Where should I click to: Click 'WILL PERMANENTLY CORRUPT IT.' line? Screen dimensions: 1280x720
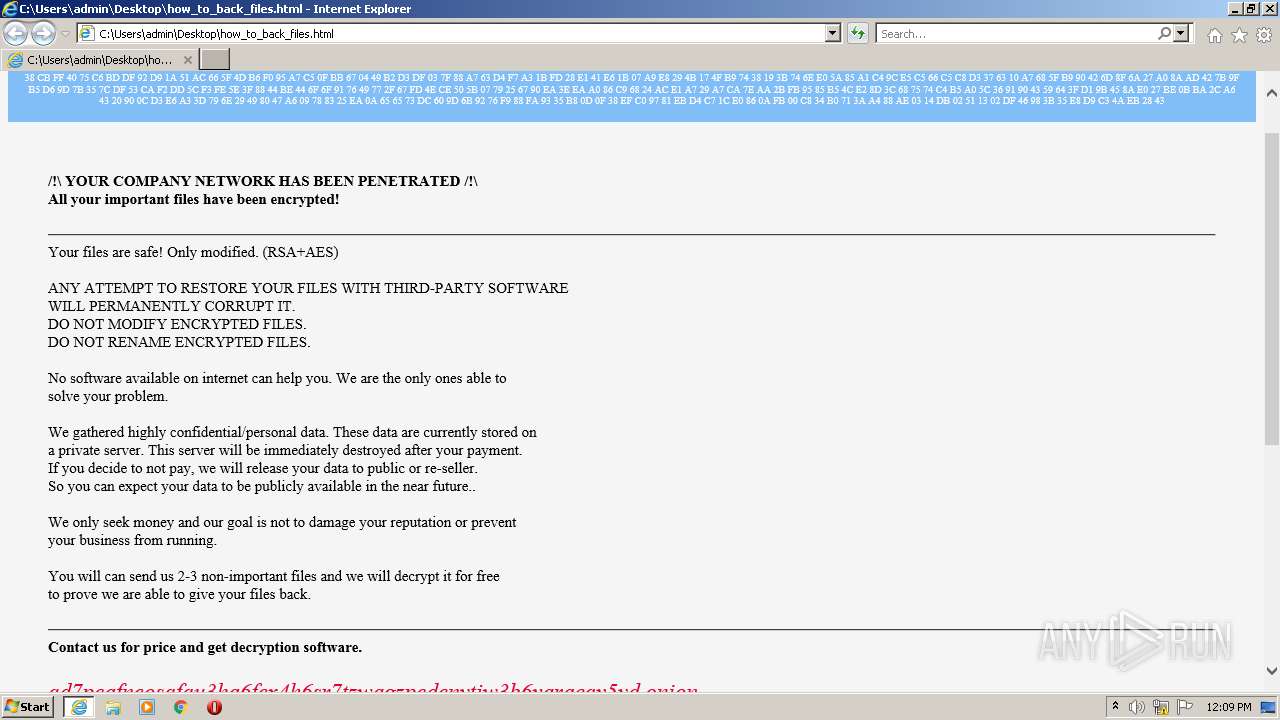pyautogui.click(x=171, y=306)
